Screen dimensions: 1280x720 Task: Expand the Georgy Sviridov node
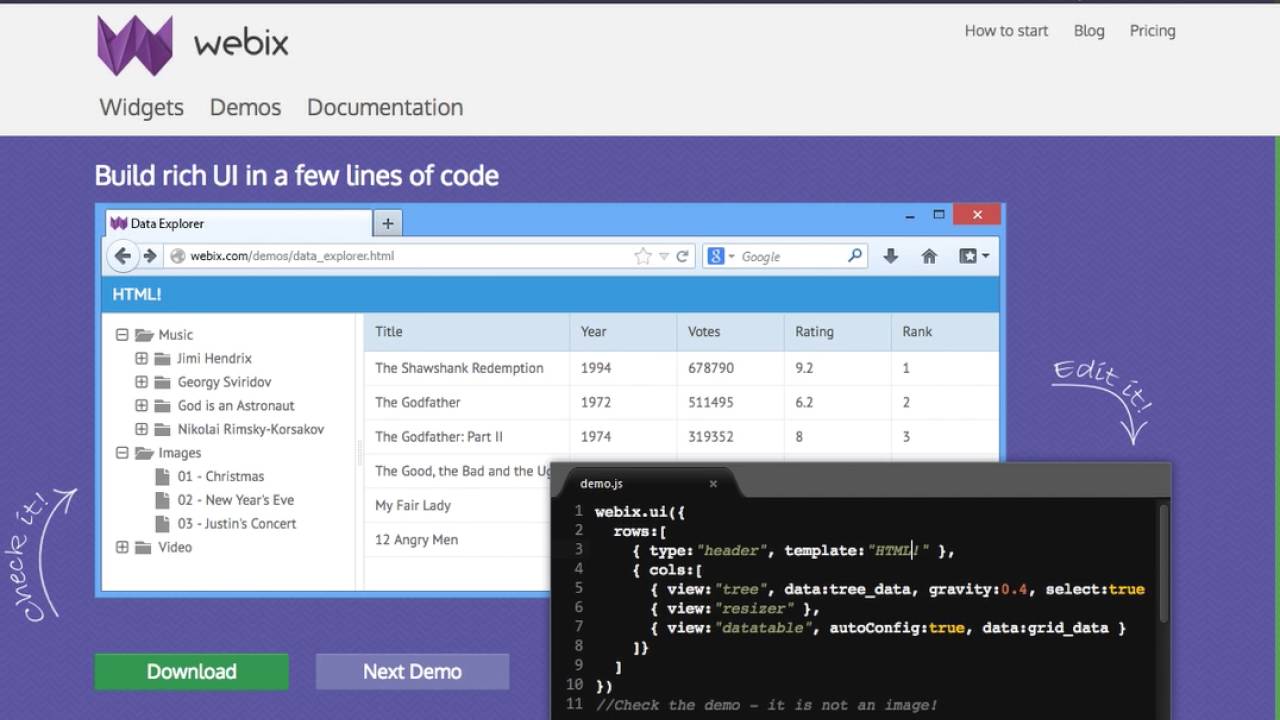pyautogui.click(x=141, y=382)
